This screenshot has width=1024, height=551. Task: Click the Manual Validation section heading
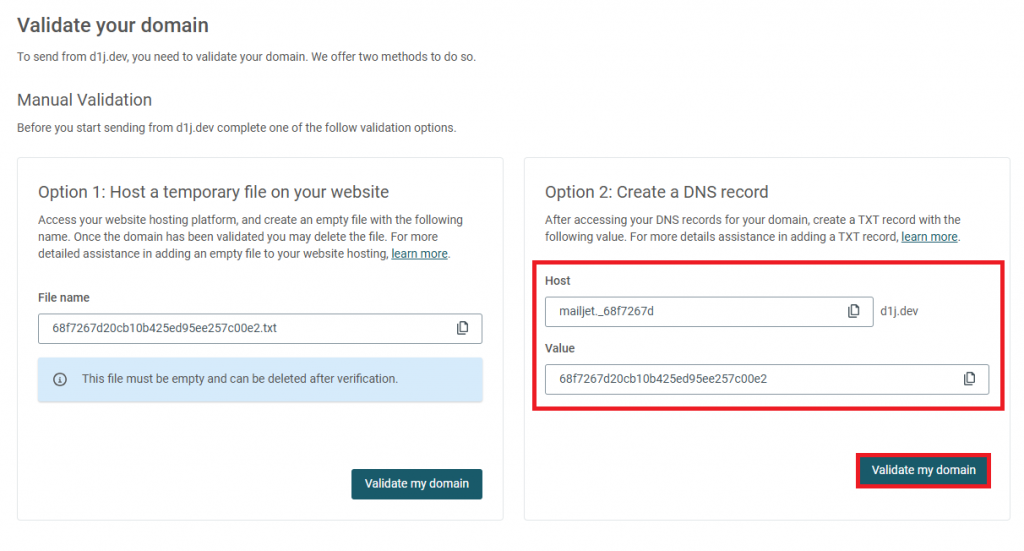[84, 100]
